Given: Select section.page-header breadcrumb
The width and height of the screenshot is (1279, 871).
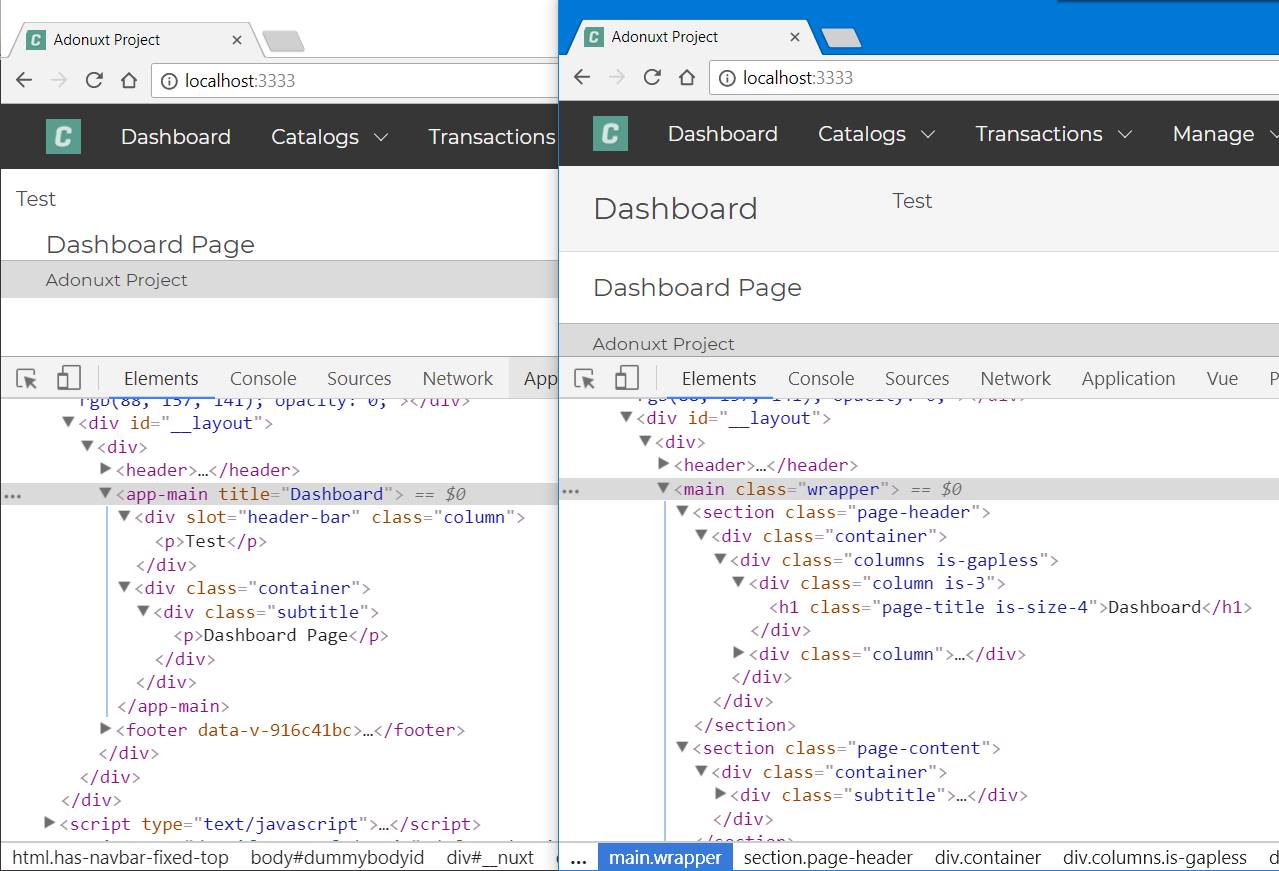Looking at the screenshot, I should (828, 858).
